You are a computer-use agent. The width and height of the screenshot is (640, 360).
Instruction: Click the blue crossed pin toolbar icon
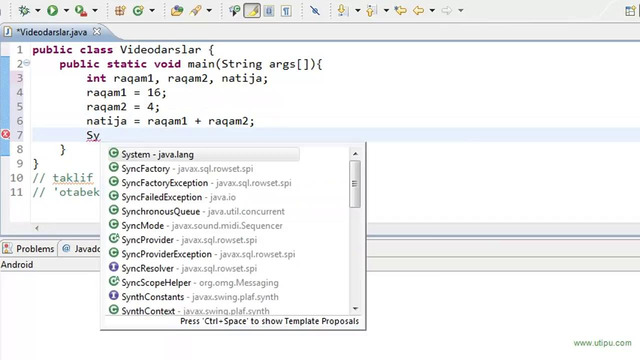pos(315,10)
